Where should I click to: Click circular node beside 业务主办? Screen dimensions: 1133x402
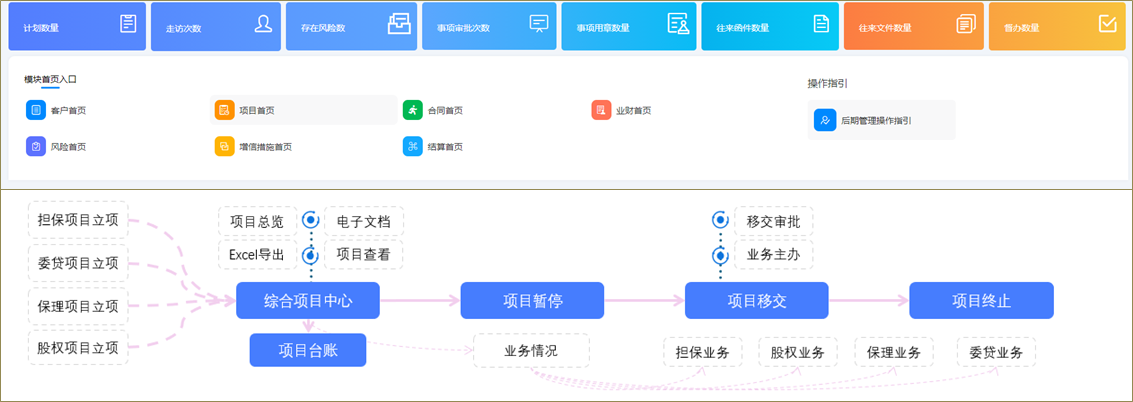[x=720, y=255]
